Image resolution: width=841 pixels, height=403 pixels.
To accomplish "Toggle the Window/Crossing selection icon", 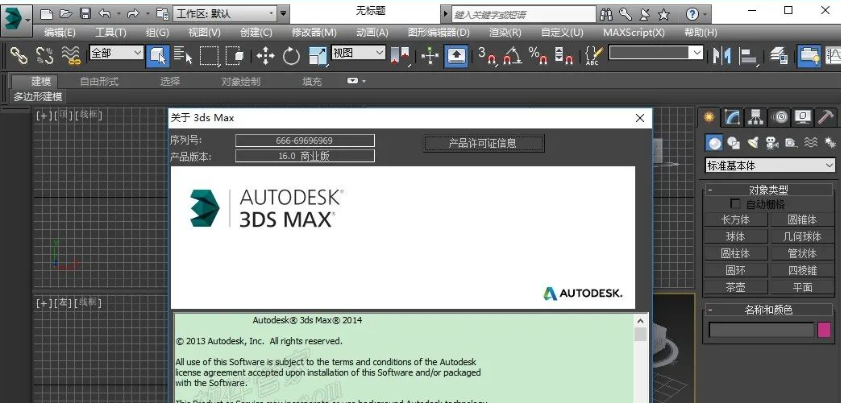I will (235, 55).
